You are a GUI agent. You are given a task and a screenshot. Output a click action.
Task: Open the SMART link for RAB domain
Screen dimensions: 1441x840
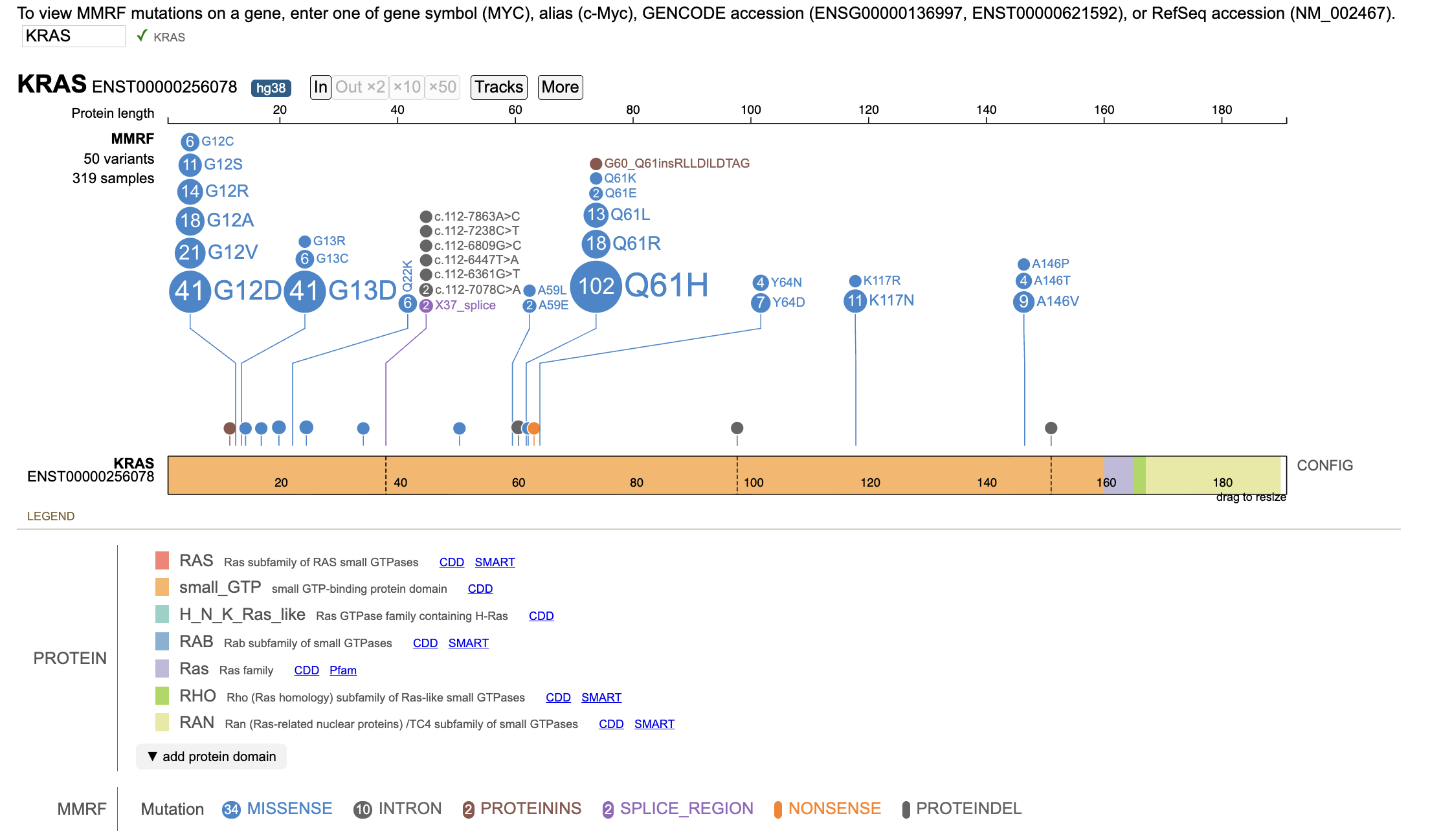(x=468, y=643)
